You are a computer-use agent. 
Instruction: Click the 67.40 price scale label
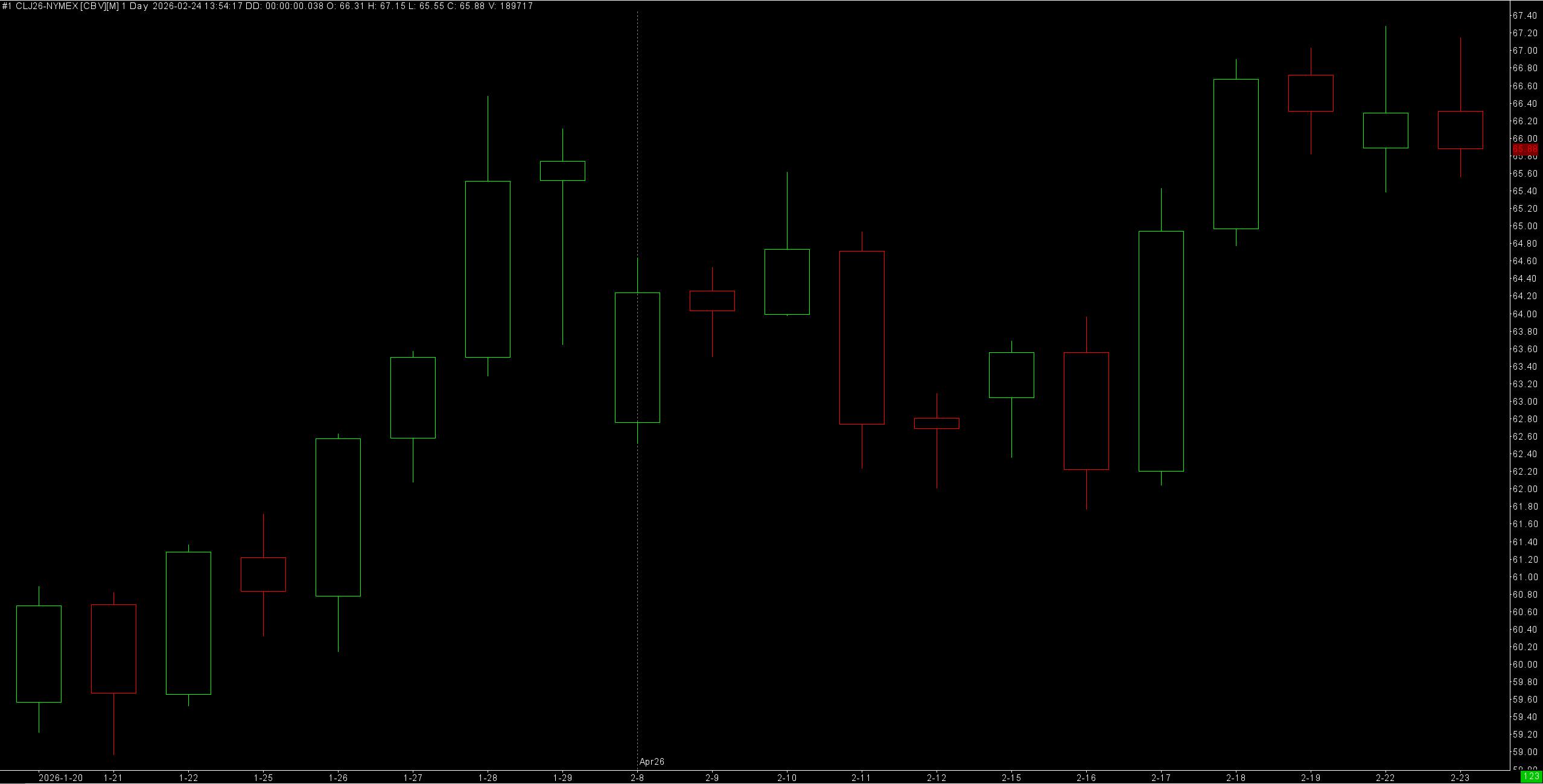coord(1524,16)
